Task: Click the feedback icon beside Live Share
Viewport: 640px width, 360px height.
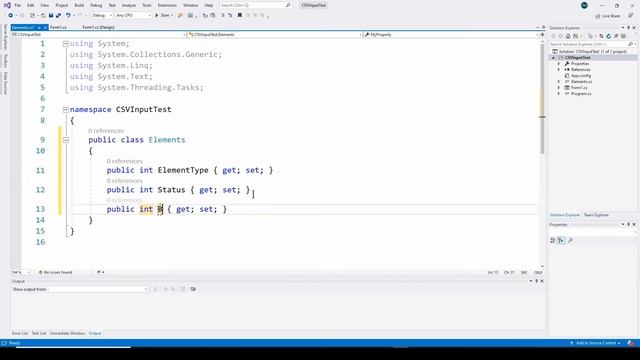Action: point(631,16)
